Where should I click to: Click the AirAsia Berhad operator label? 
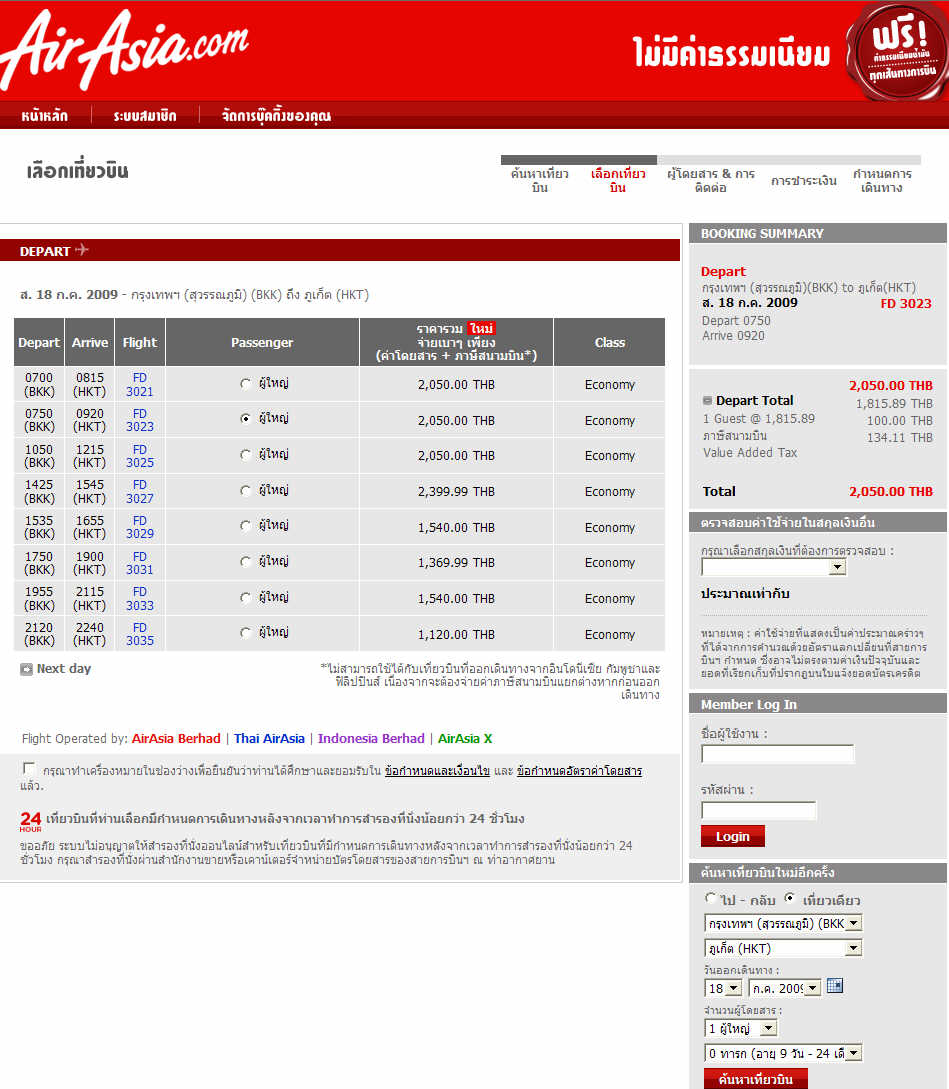[x=176, y=738]
